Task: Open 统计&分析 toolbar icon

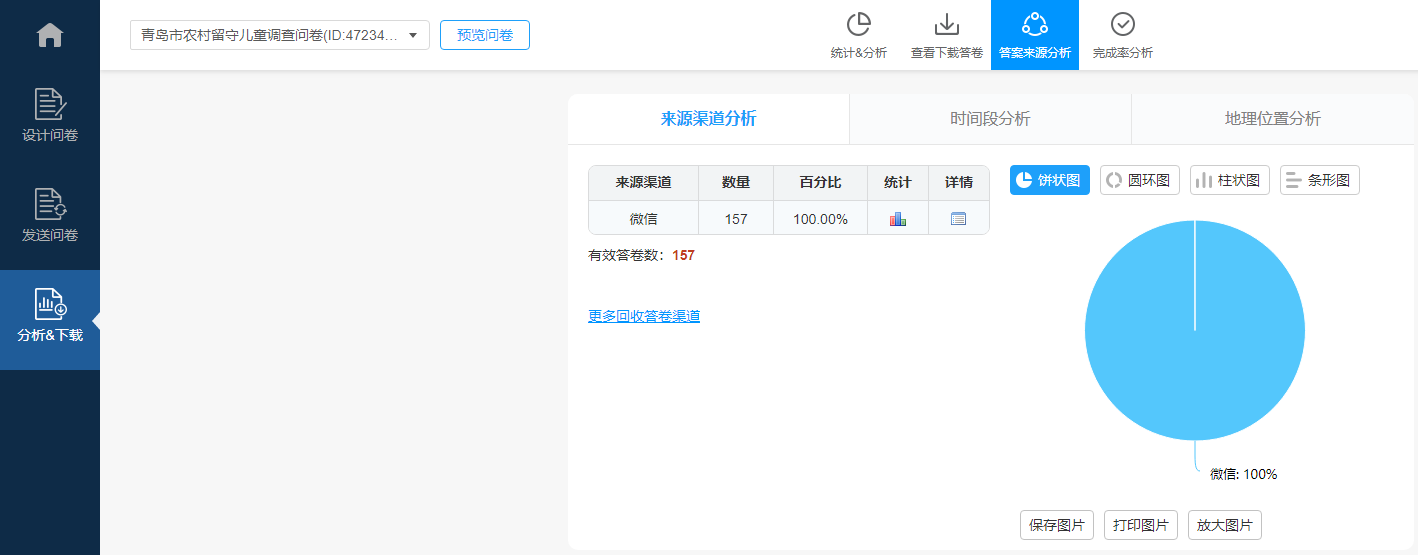Action: pyautogui.click(x=858, y=35)
